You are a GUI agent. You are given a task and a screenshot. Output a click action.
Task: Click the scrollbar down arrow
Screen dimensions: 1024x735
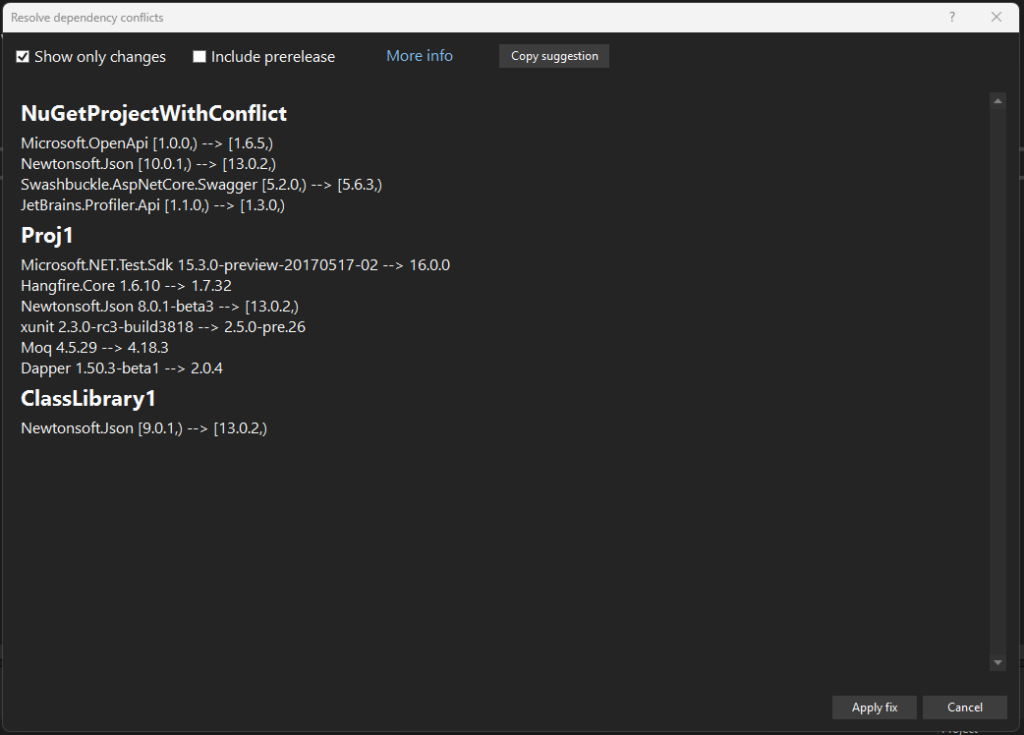(x=997, y=662)
